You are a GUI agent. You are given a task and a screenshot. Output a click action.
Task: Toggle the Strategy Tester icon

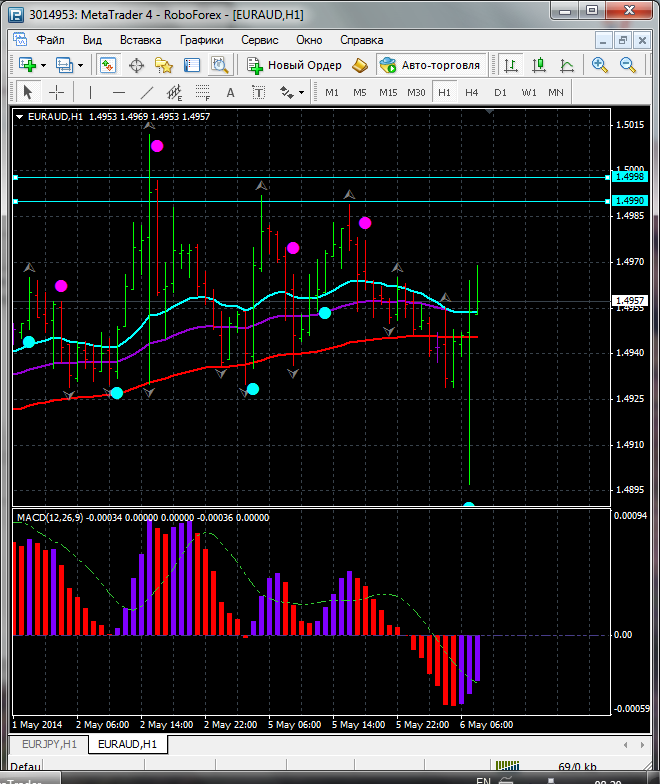[220, 65]
